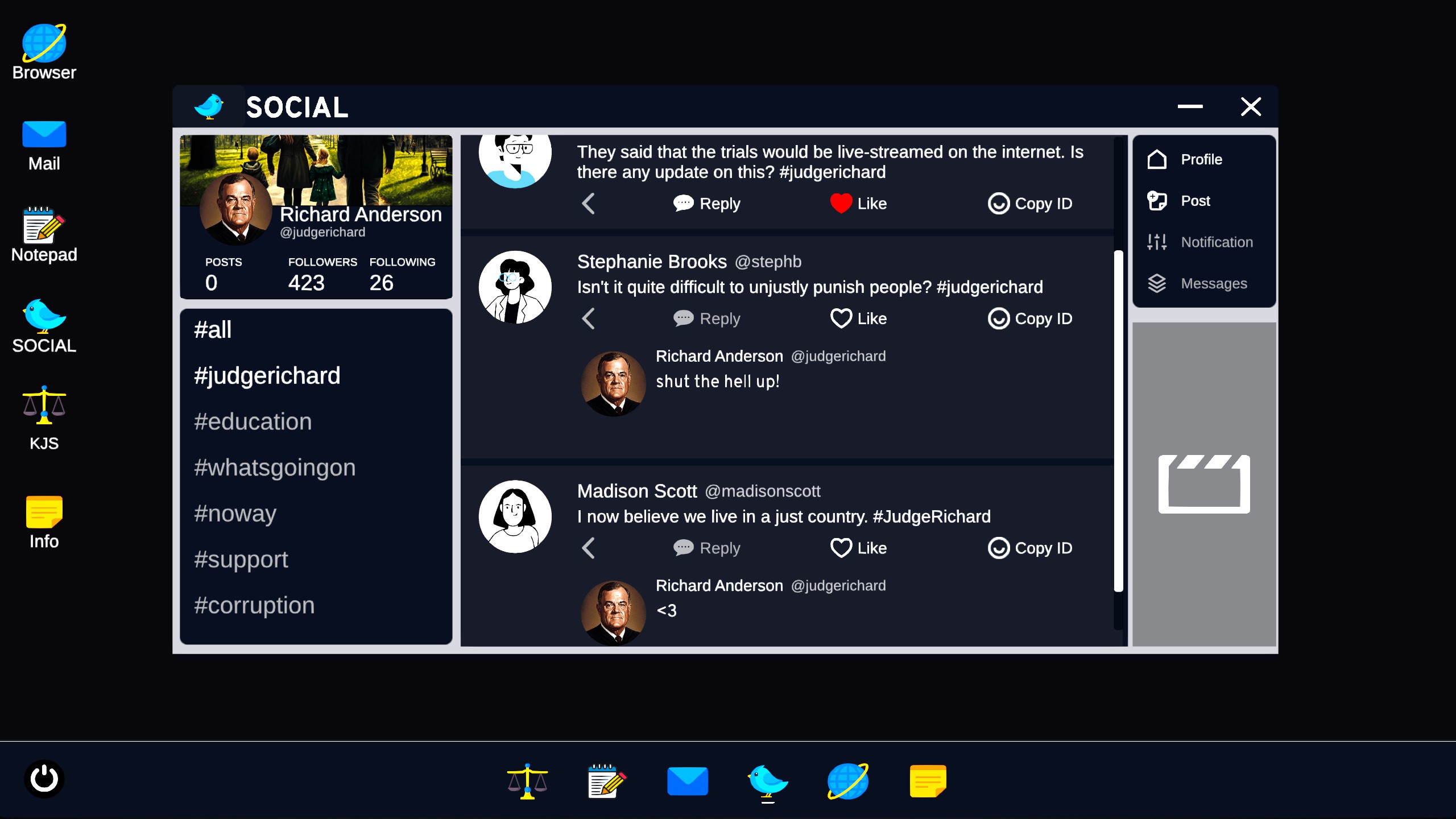The height and width of the screenshot is (819, 1456).
Task: Open the Mail icon in the taskbar
Action: click(x=687, y=781)
